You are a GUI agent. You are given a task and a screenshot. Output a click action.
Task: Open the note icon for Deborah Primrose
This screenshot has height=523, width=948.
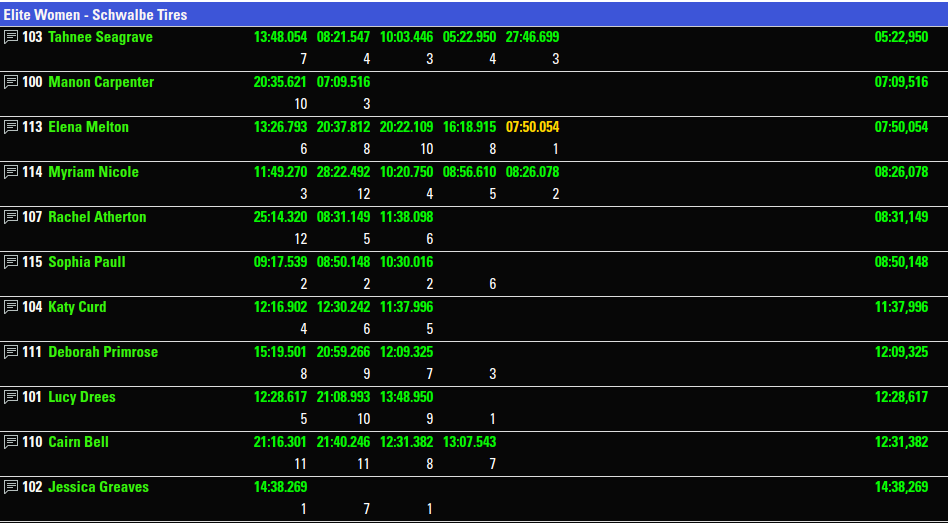[x=11, y=352]
